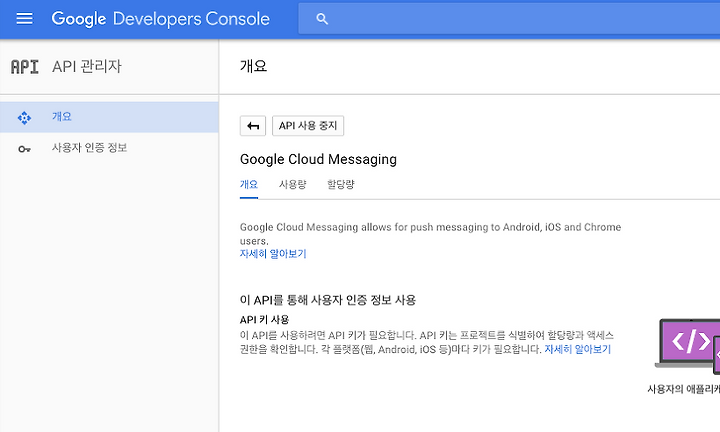
Task: Open '자세히 알아보기' link under description
Action: (273, 254)
